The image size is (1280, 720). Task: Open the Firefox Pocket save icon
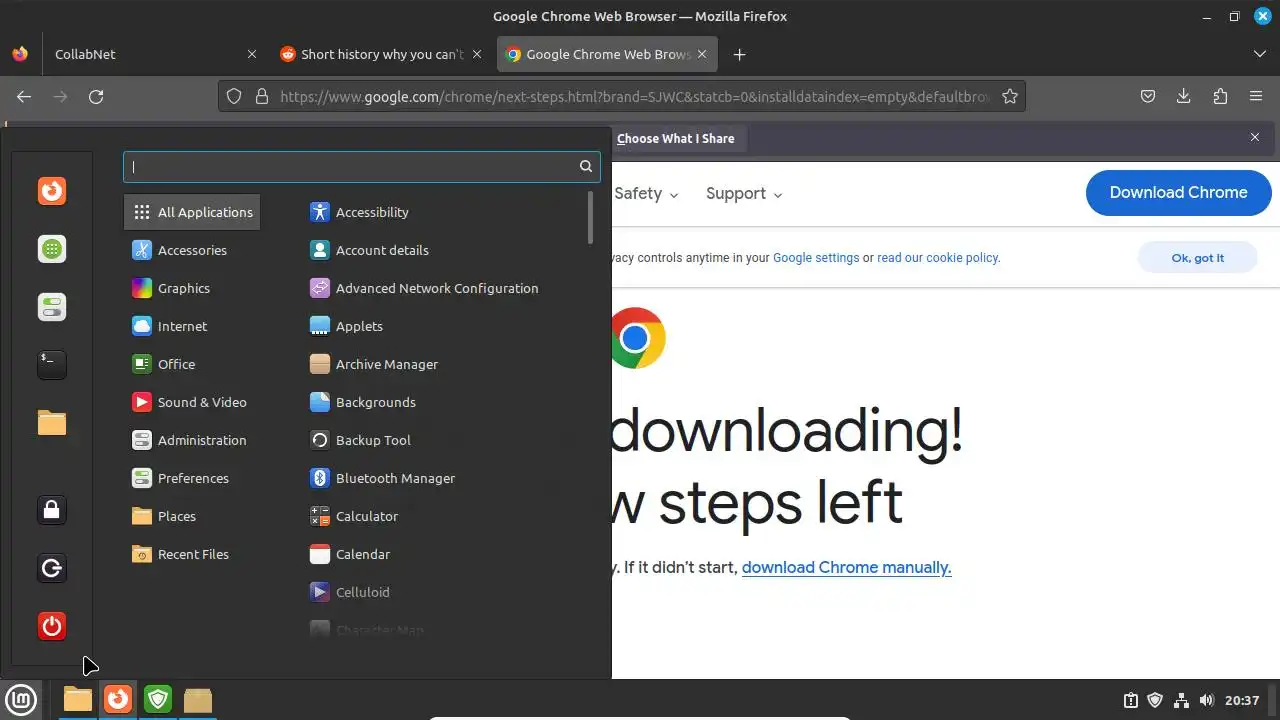tap(1148, 96)
